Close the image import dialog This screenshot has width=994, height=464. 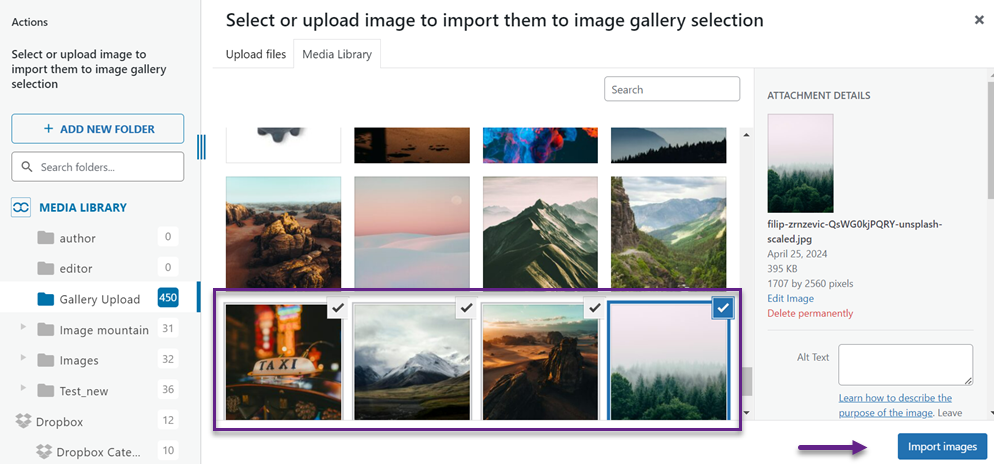coord(978,20)
